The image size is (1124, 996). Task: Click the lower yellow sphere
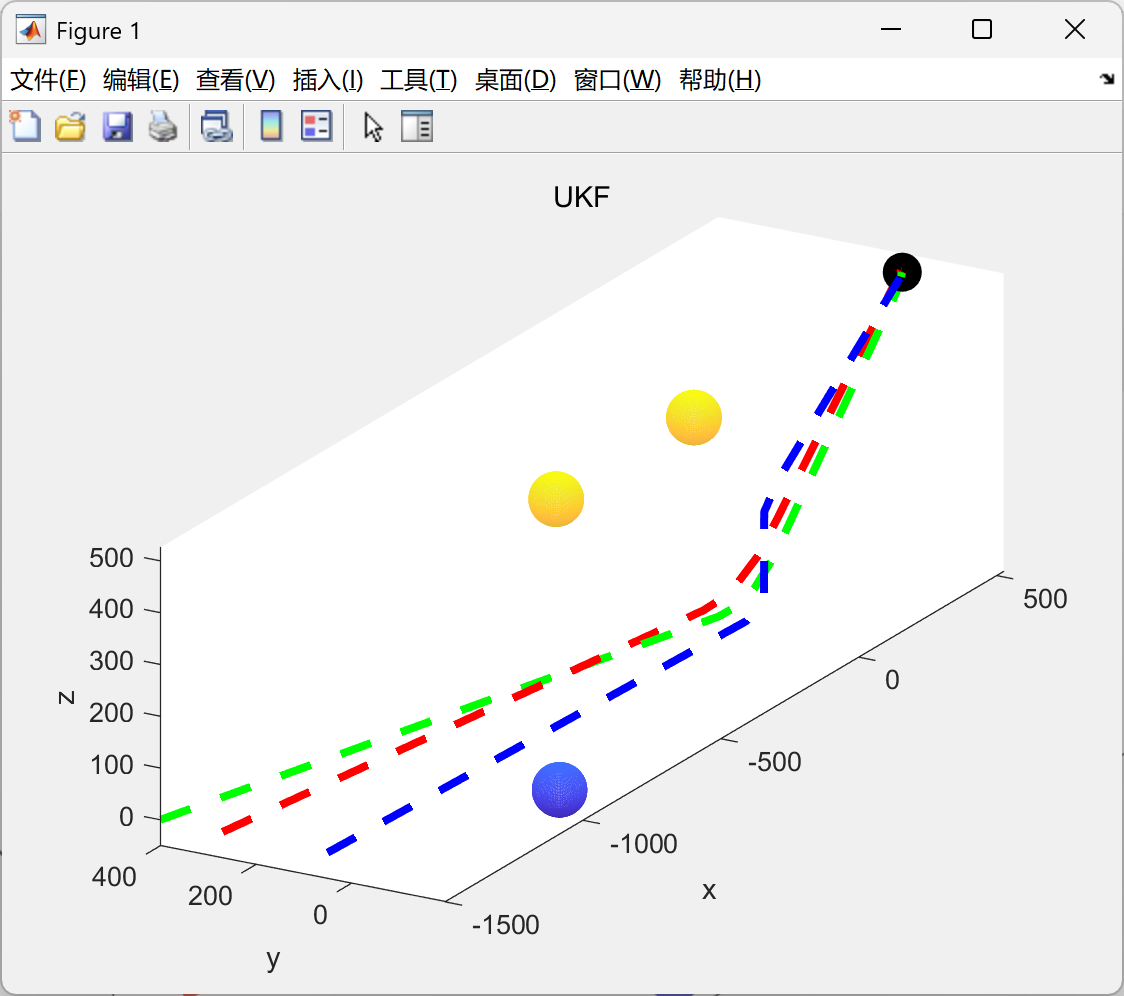(556, 499)
